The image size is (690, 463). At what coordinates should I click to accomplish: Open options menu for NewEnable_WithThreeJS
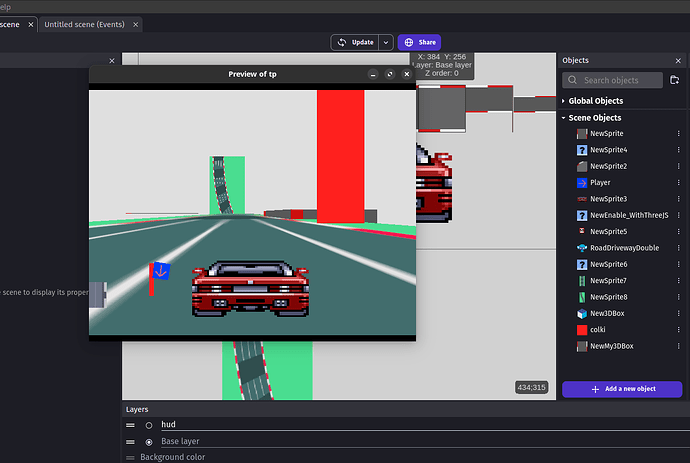[678, 215]
